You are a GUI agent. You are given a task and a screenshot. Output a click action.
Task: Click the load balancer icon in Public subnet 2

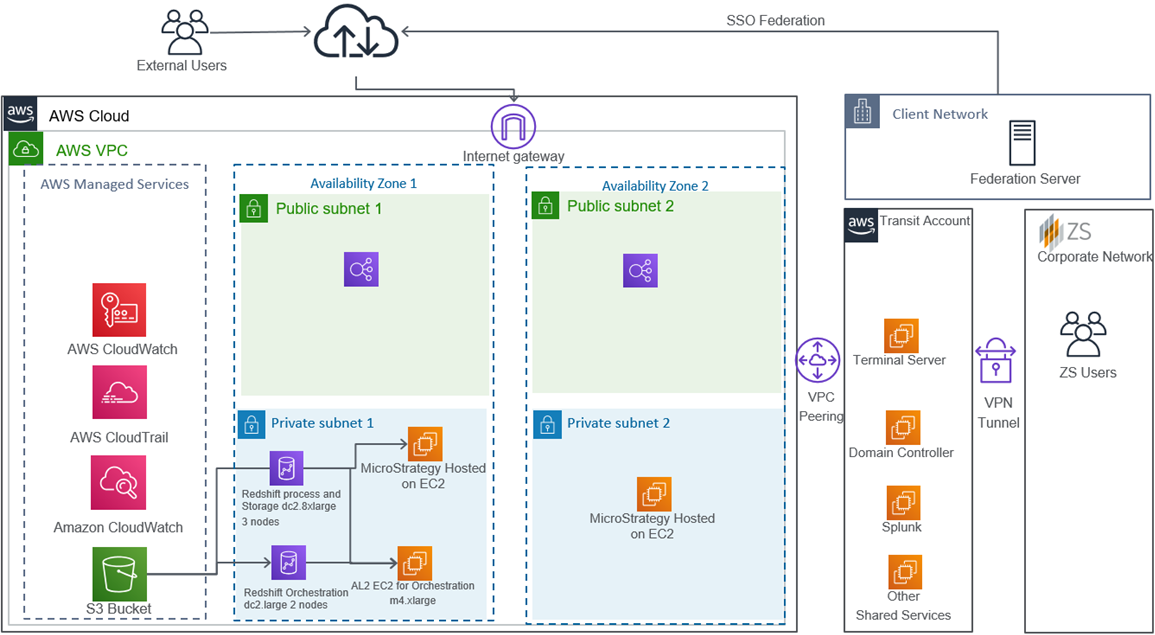[640, 270]
